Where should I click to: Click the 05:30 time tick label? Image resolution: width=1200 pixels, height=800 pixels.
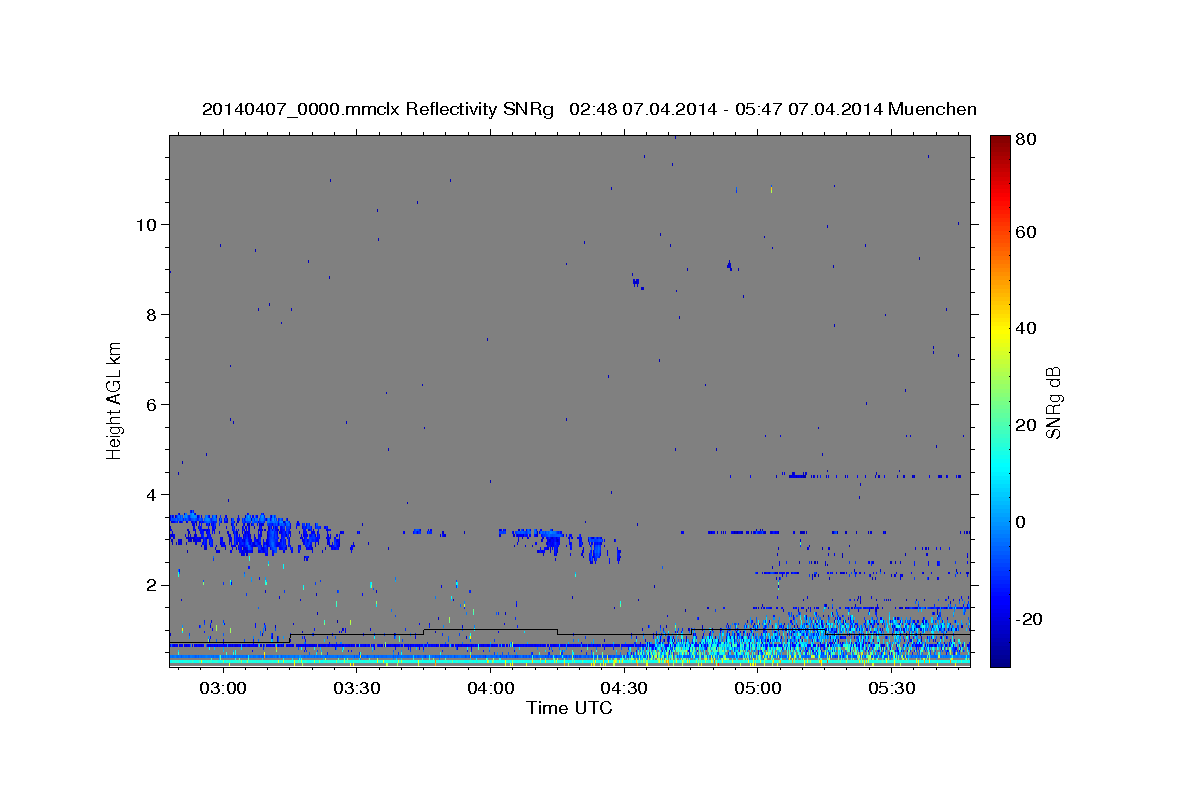click(893, 689)
